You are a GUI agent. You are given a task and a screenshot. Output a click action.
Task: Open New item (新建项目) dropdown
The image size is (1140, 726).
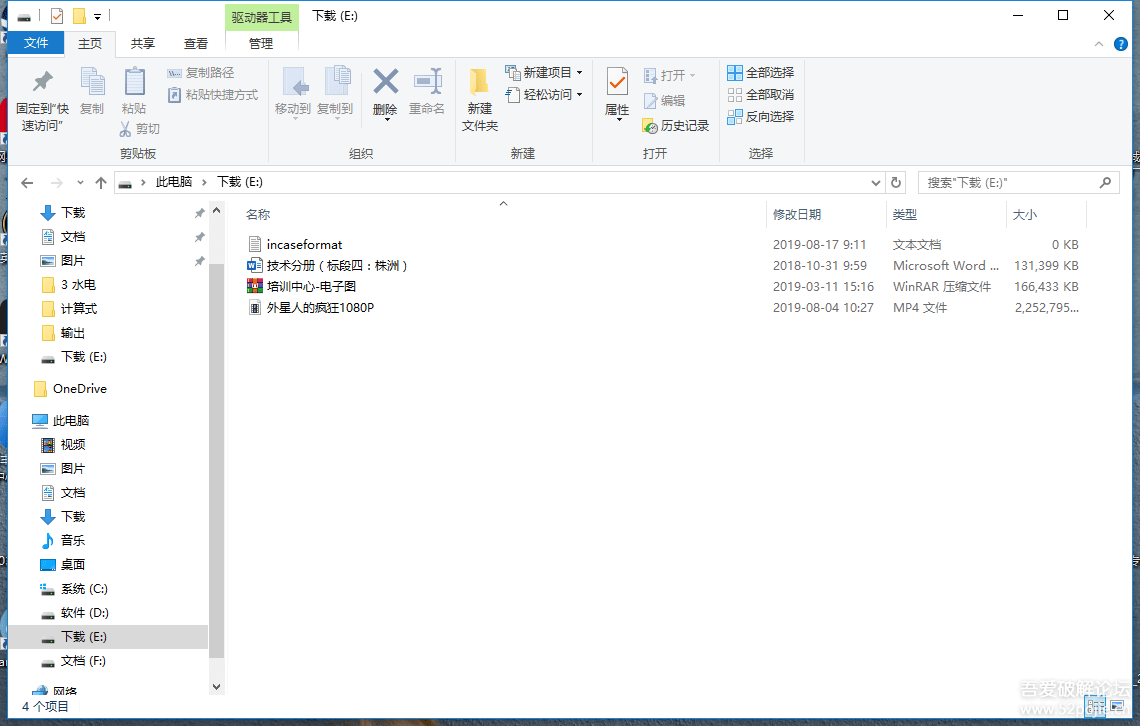coord(544,73)
